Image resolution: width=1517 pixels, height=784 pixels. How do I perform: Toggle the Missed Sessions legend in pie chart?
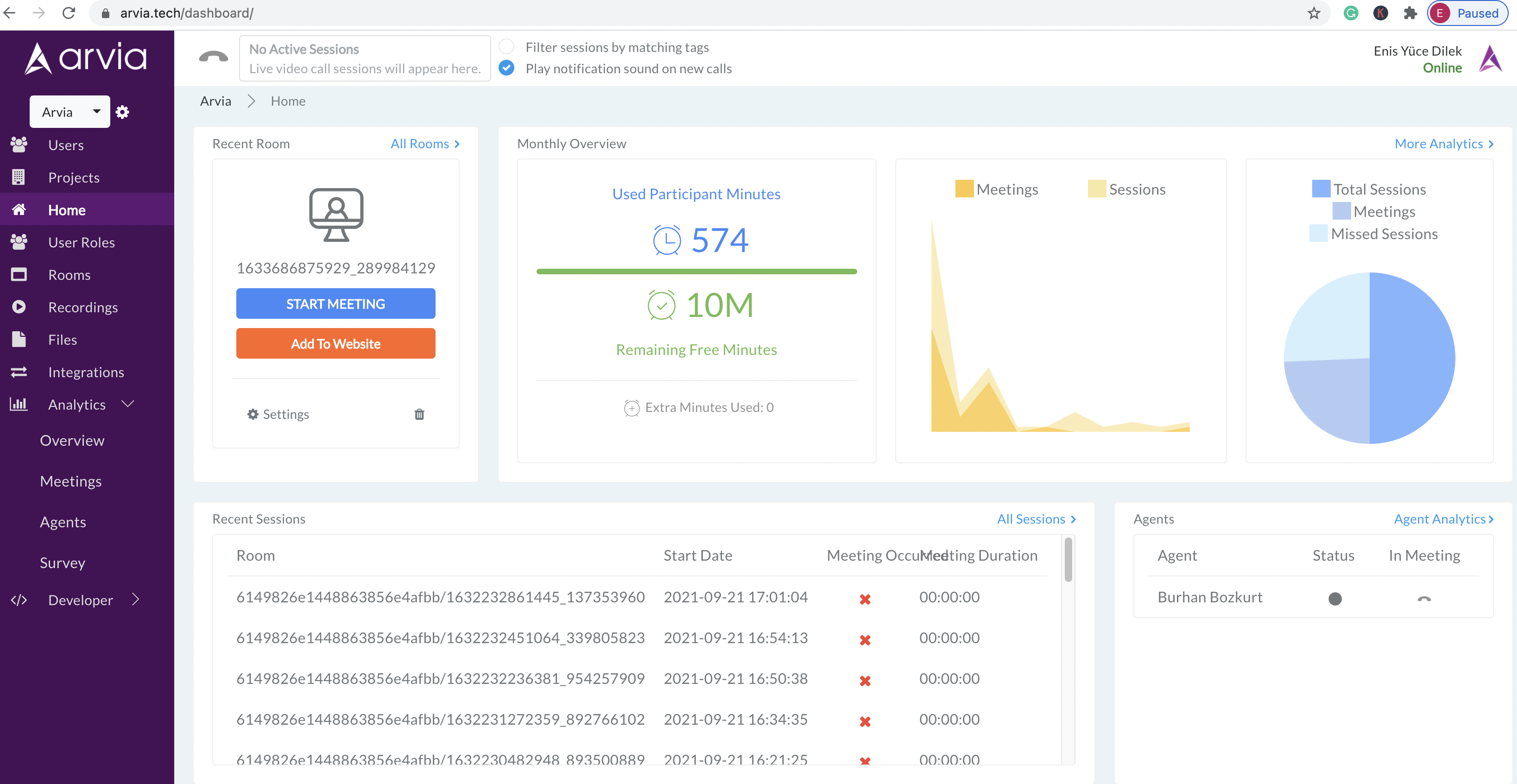(1373, 234)
